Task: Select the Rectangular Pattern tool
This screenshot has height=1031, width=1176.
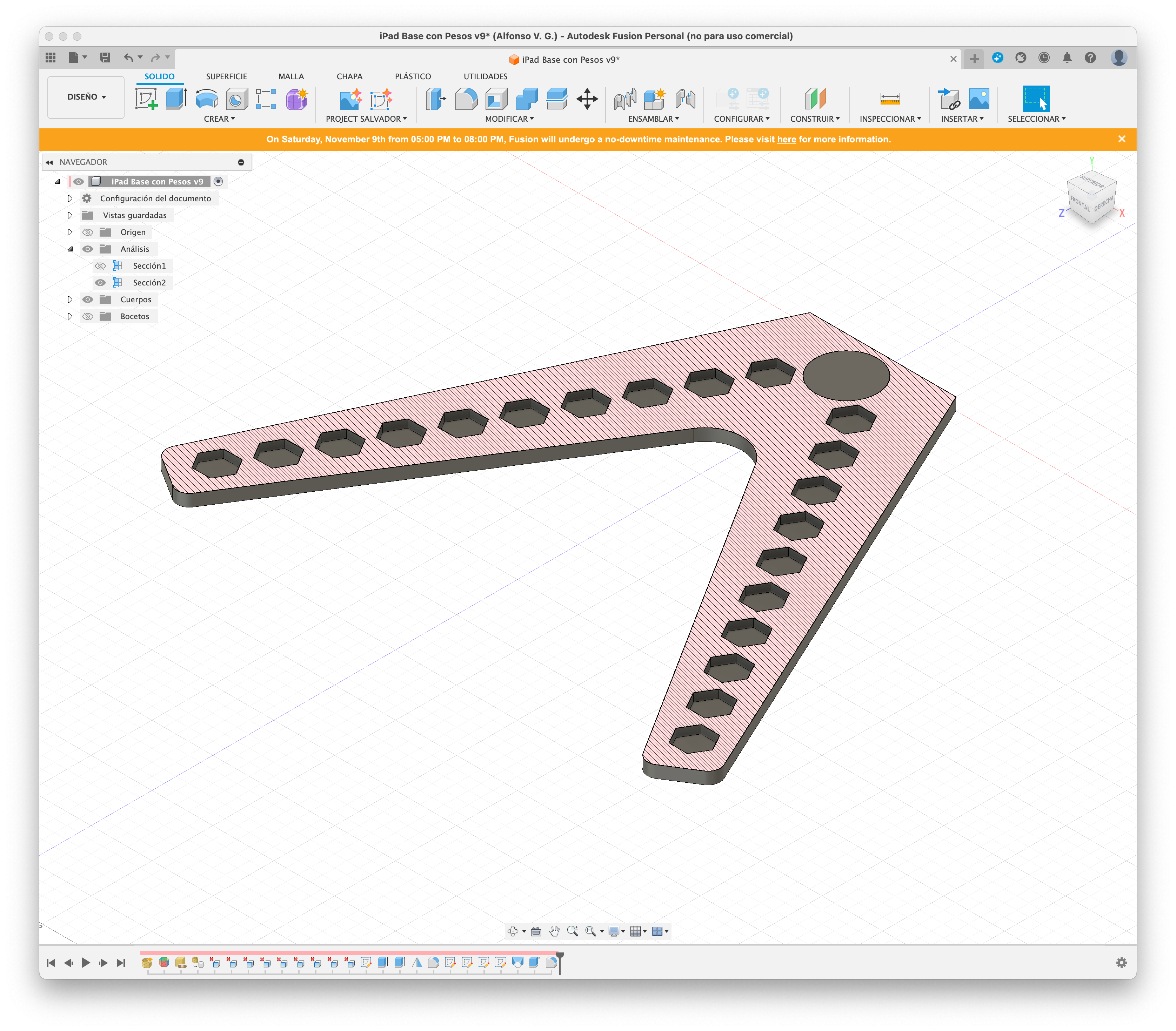Action: [x=266, y=99]
